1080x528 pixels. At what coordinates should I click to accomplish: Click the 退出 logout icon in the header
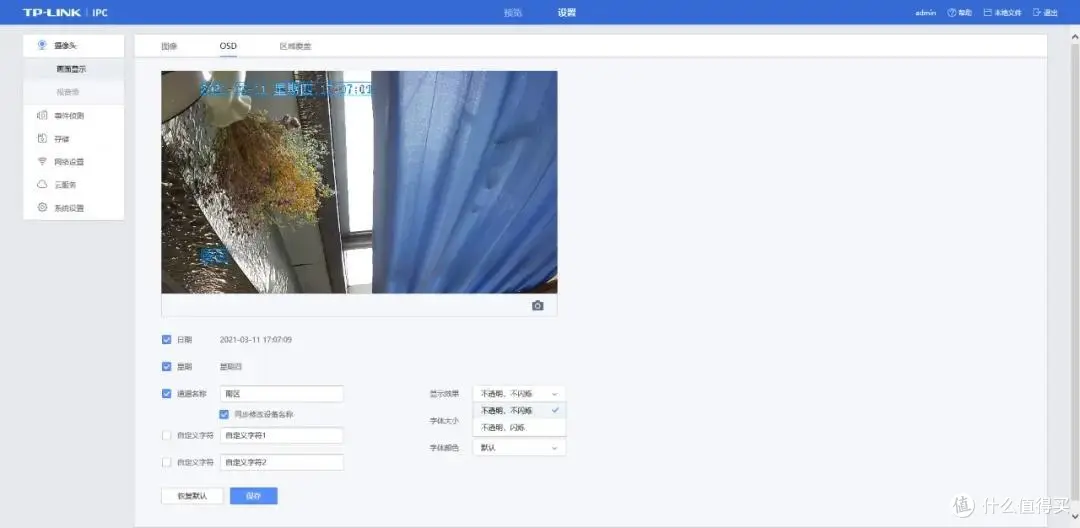1035,13
